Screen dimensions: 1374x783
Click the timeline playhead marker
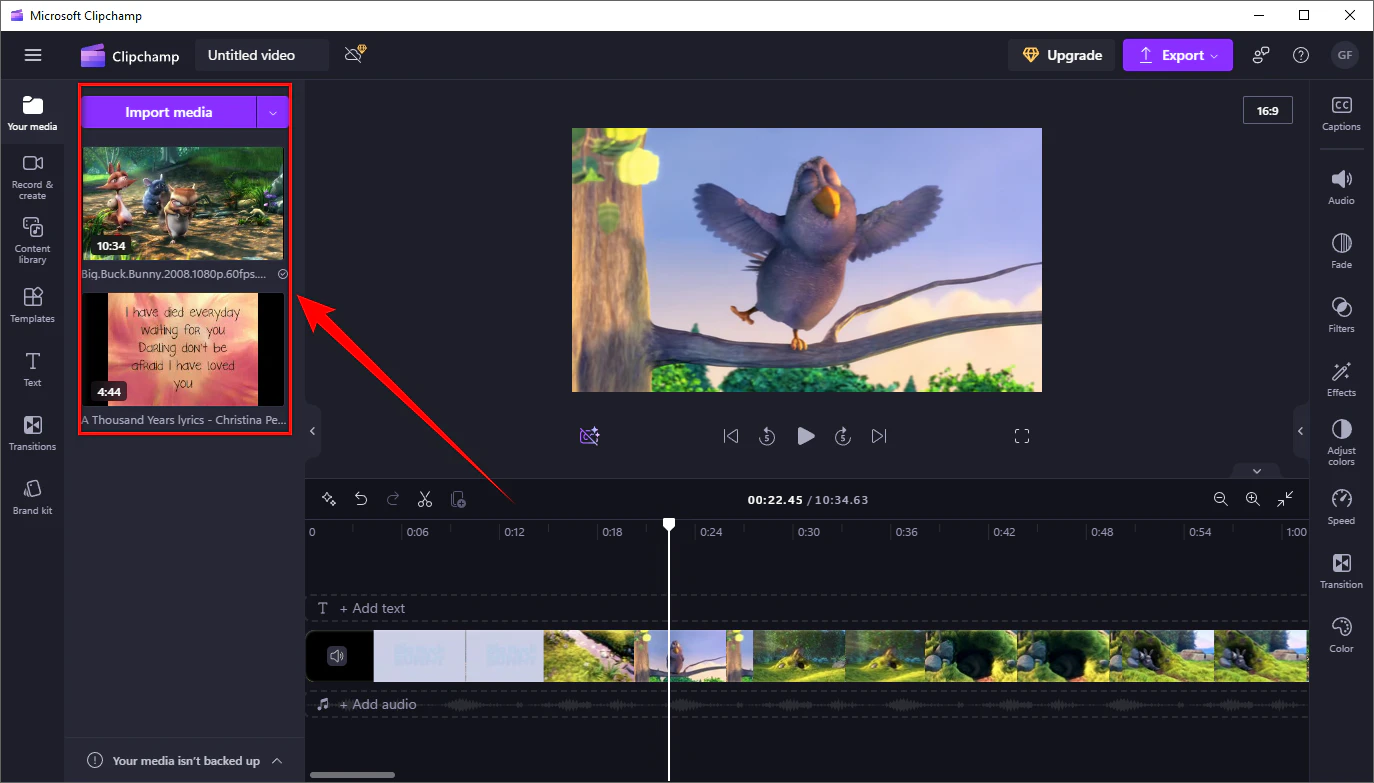(x=669, y=524)
